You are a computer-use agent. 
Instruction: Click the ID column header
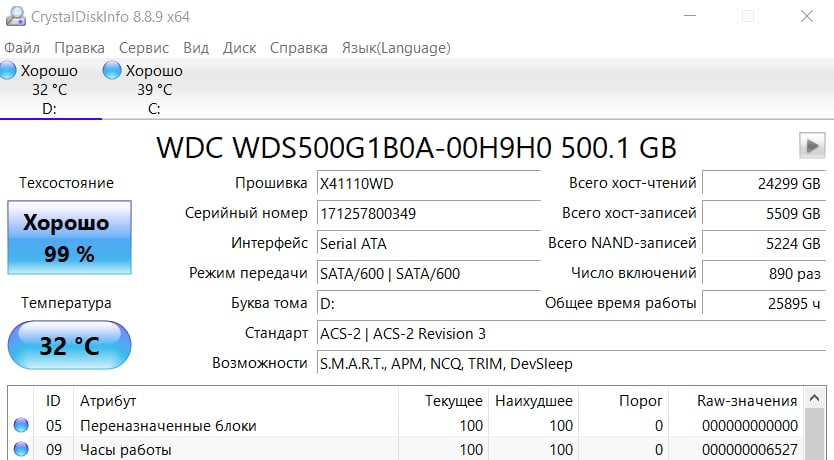coord(53,400)
